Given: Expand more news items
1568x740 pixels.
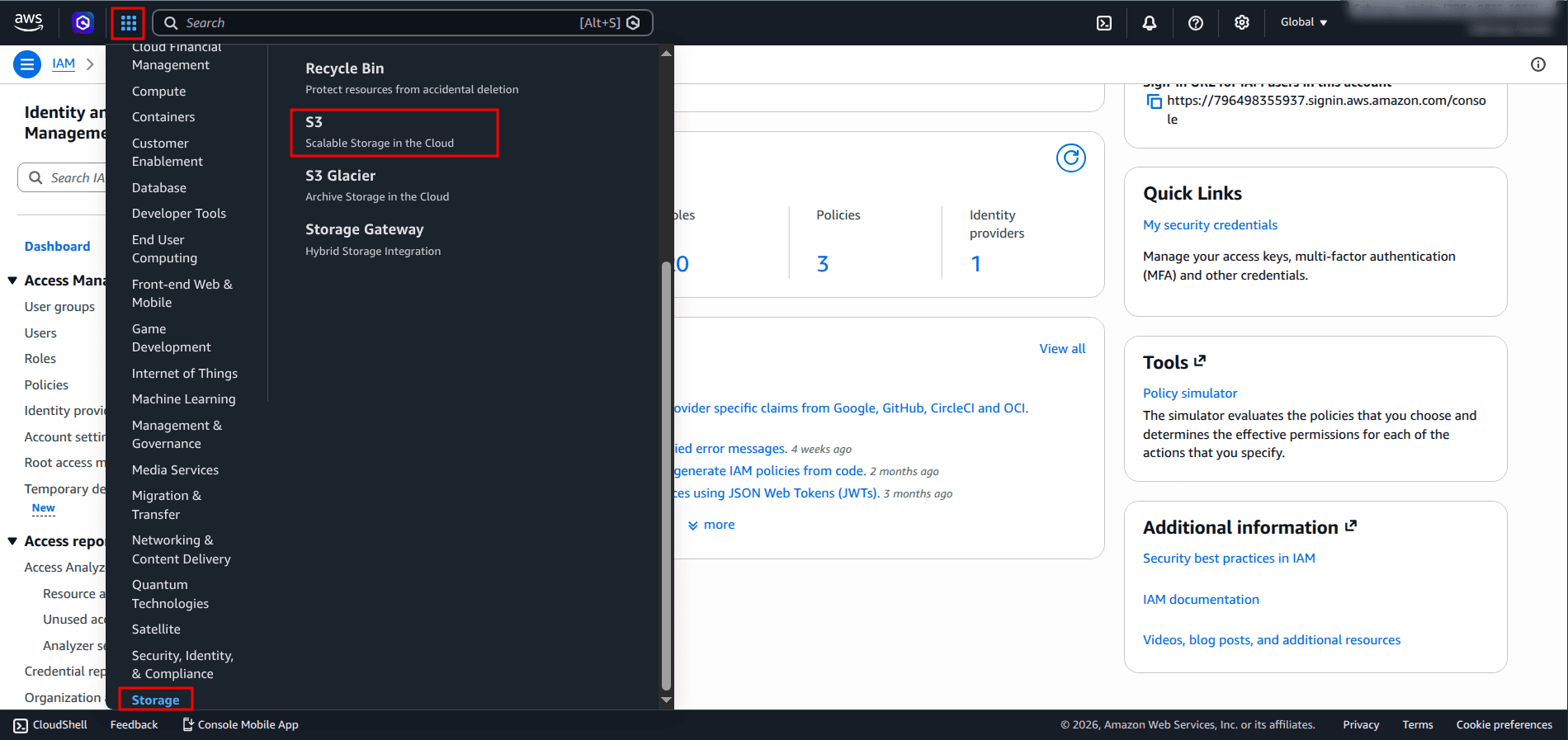Looking at the screenshot, I should [711, 525].
